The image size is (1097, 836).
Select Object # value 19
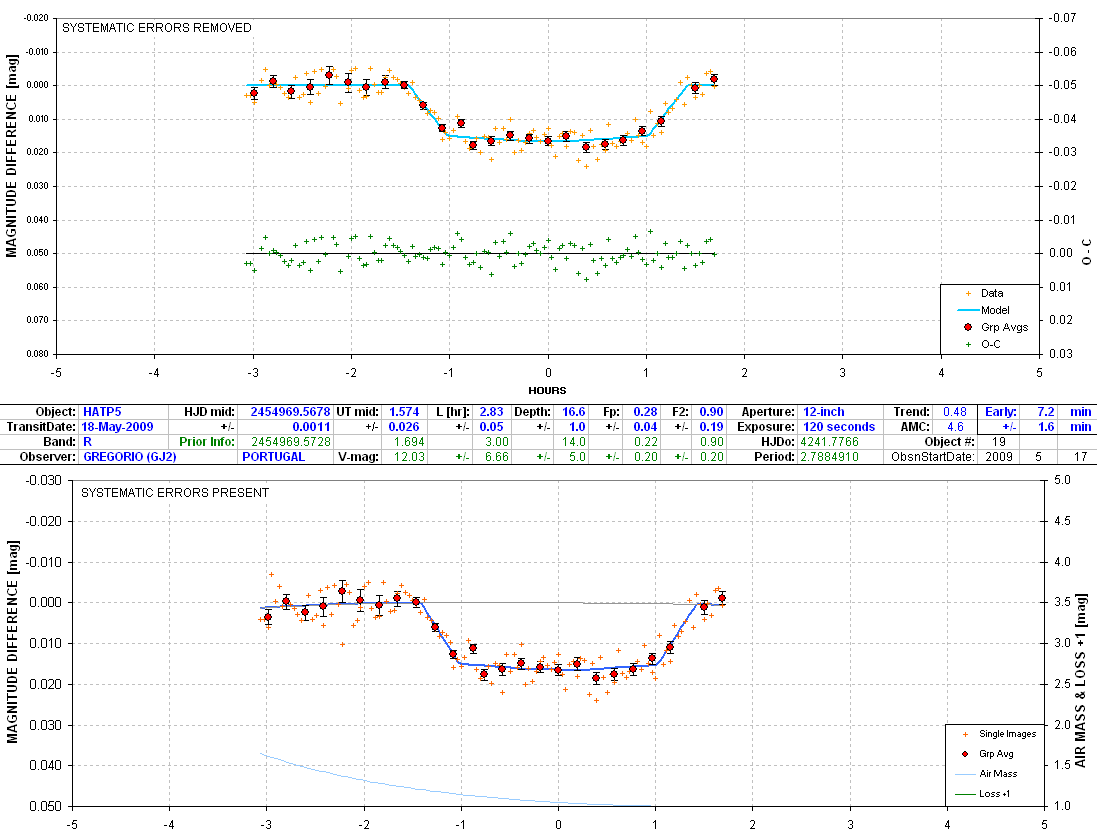click(x=998, y=442)
